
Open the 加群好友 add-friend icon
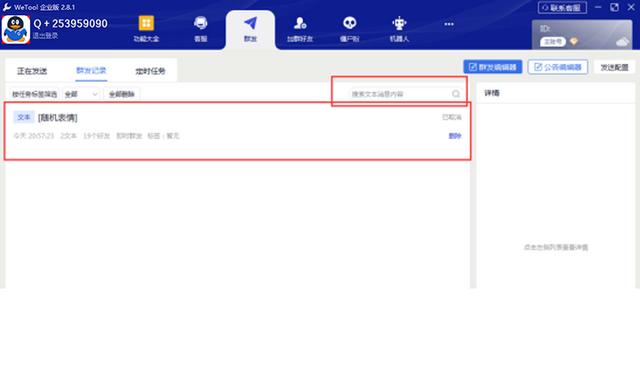pos(300,23)
